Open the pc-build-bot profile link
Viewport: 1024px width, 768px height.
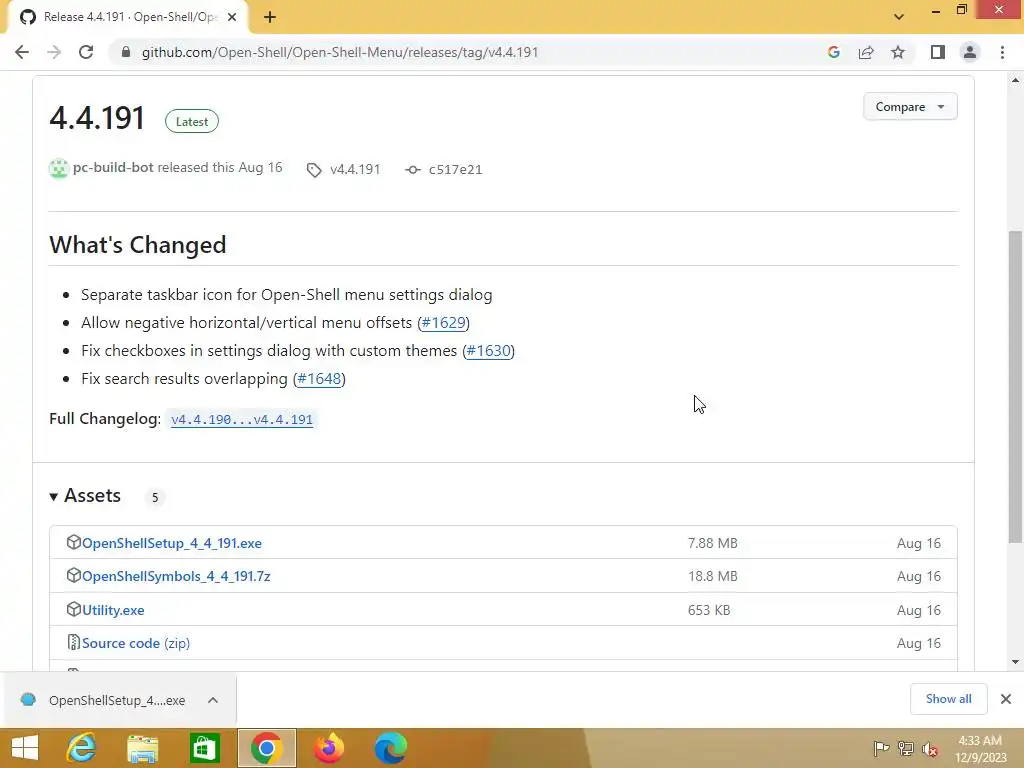(113, 167)
